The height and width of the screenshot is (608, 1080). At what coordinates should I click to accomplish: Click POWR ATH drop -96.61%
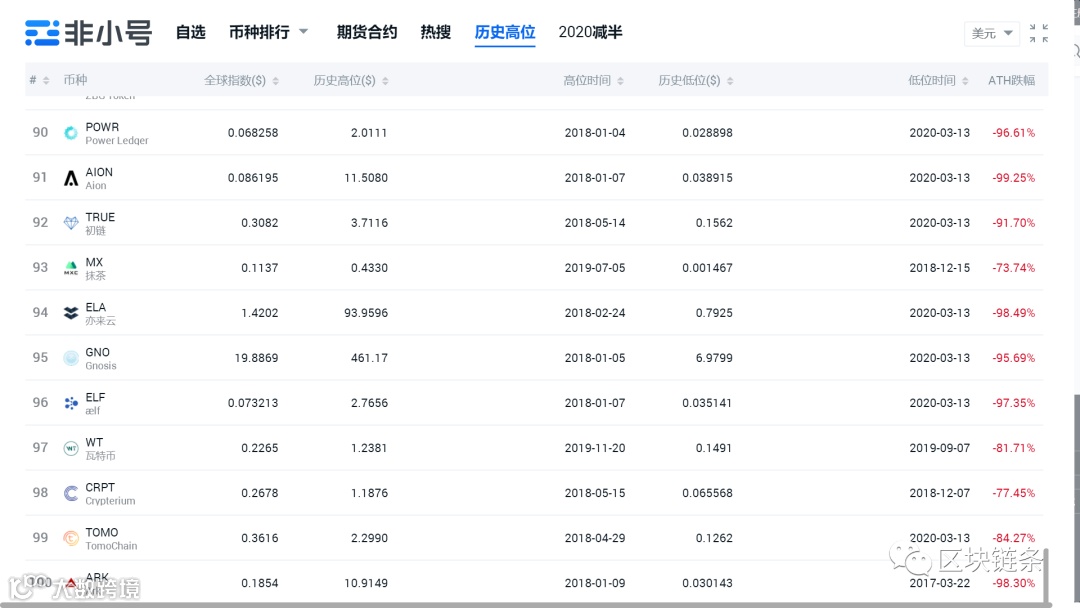pos(1013,133)
